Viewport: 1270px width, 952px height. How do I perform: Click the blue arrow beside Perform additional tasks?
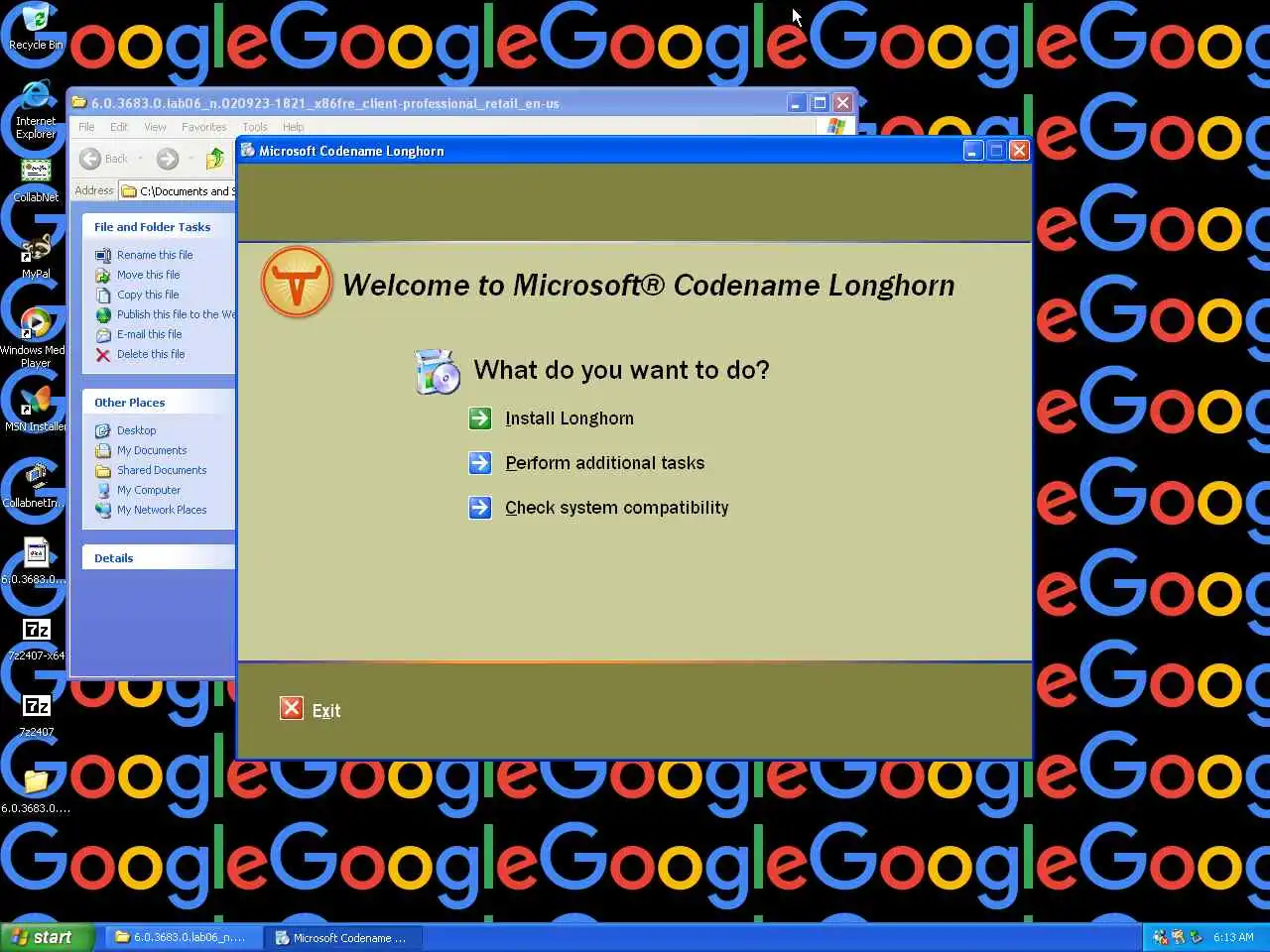[480, 463]
